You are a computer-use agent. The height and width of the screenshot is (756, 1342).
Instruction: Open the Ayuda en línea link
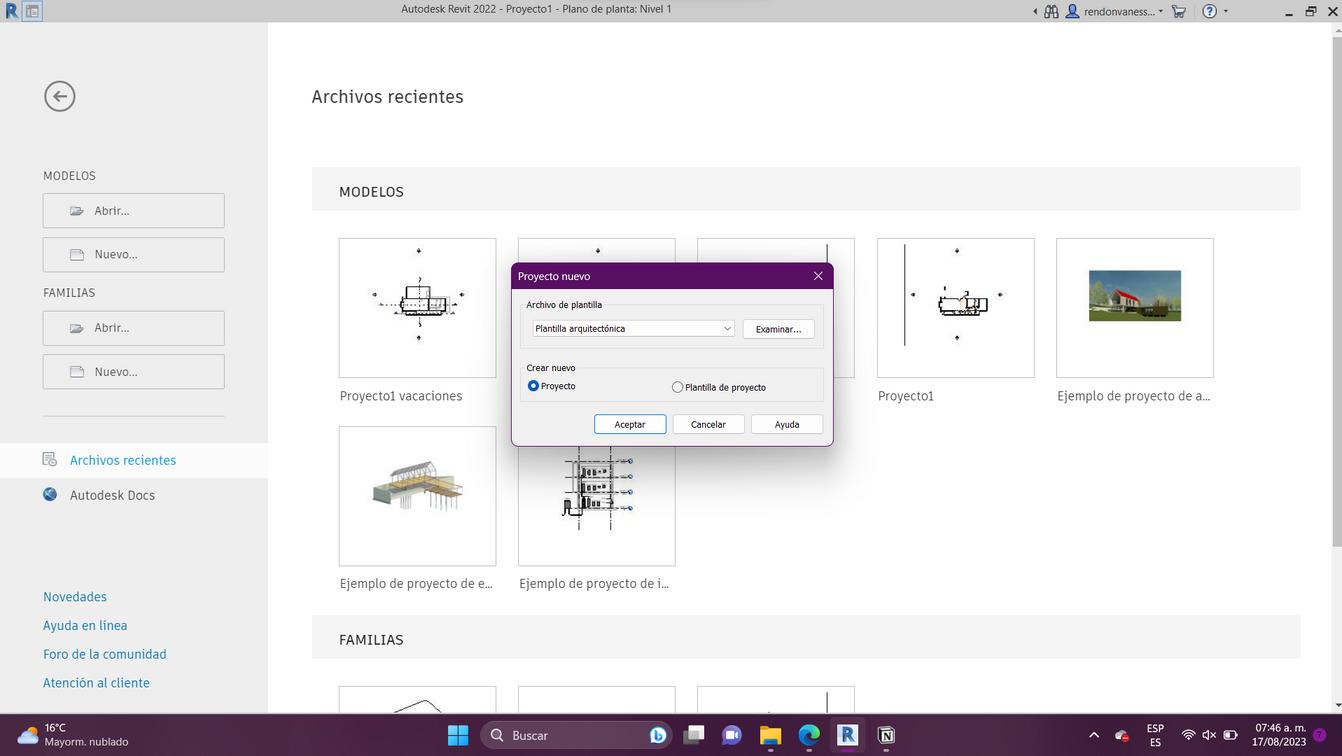coord(85,626)
